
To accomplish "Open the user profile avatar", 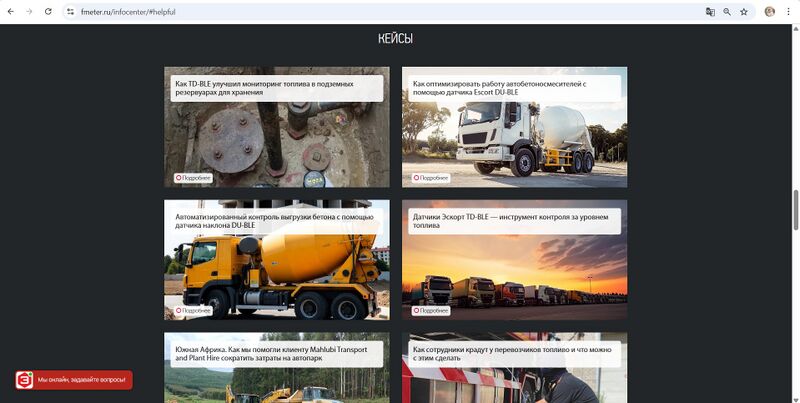I will [x=769, y=12].
